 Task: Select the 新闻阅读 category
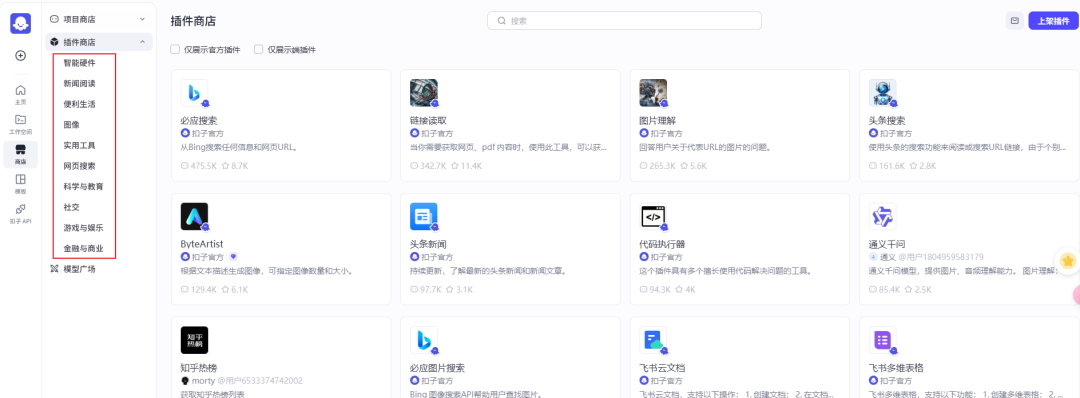pyautogui.click(x=79, y=83)
